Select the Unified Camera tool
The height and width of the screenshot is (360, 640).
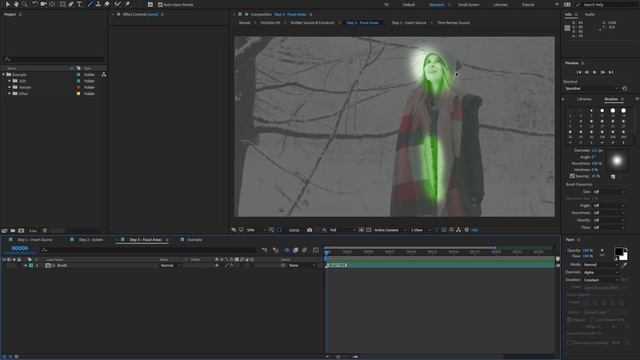tap(44, 4)
